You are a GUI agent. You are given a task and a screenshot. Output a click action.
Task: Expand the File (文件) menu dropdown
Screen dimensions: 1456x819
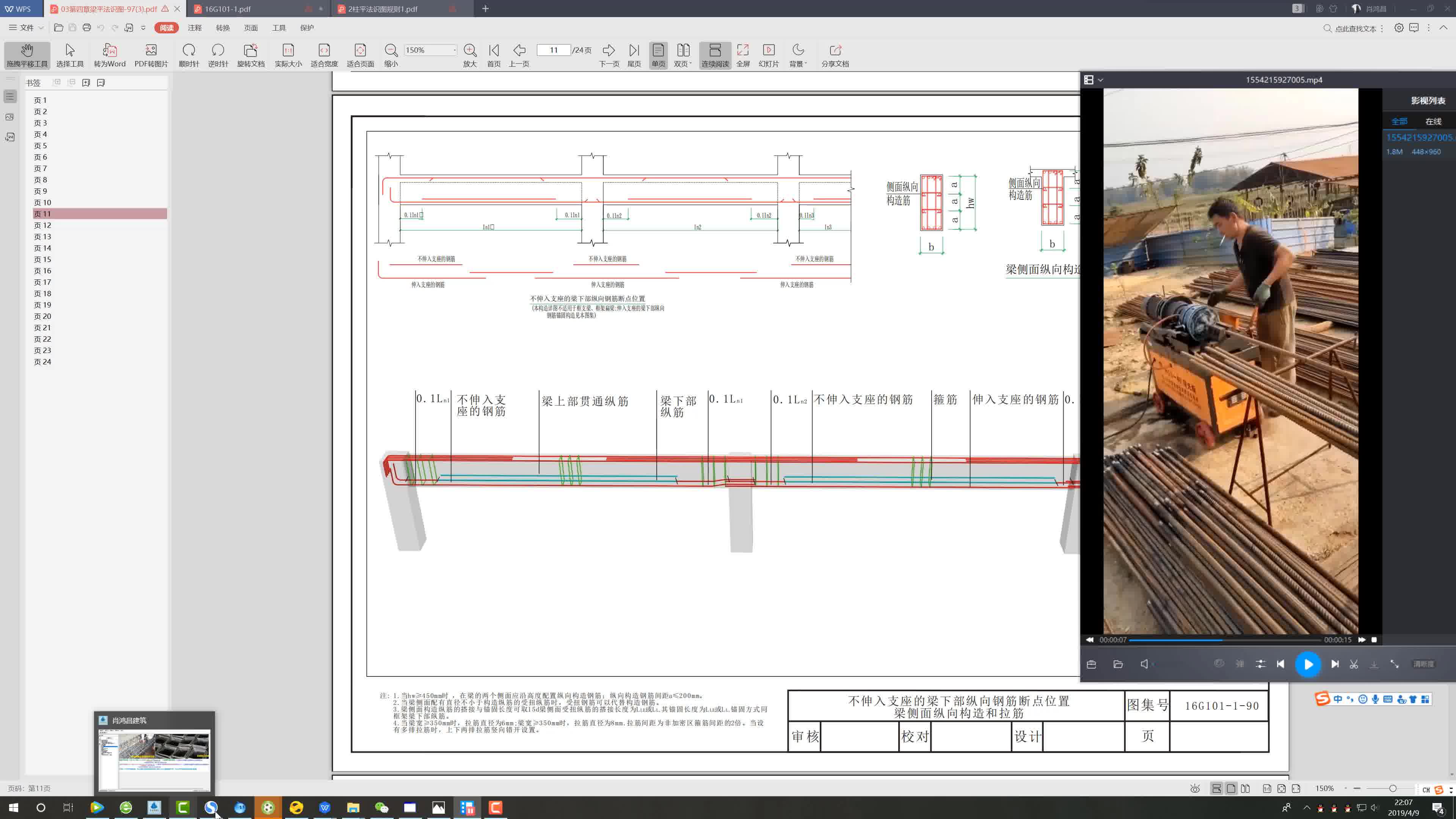27,28
